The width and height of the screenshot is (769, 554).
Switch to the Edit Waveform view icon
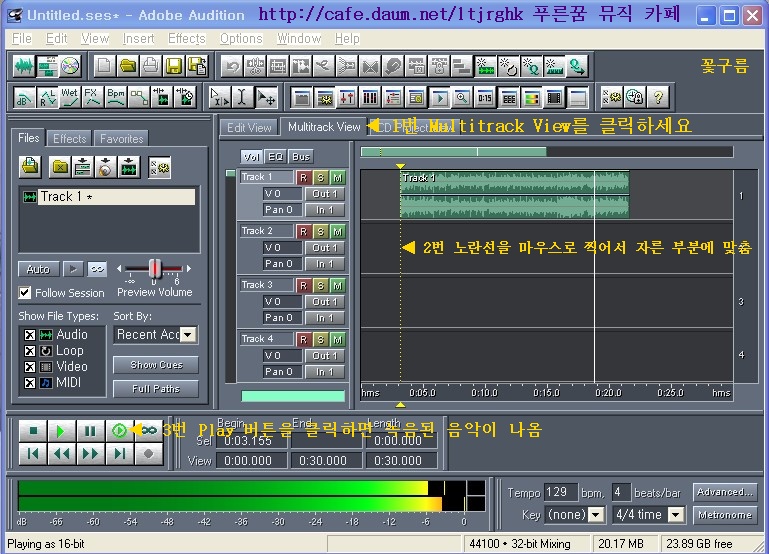pyautogui.click(x=24, y=66)
